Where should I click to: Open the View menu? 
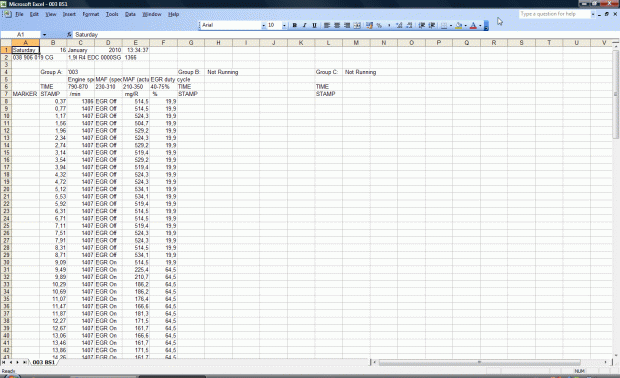click(51, 14)
